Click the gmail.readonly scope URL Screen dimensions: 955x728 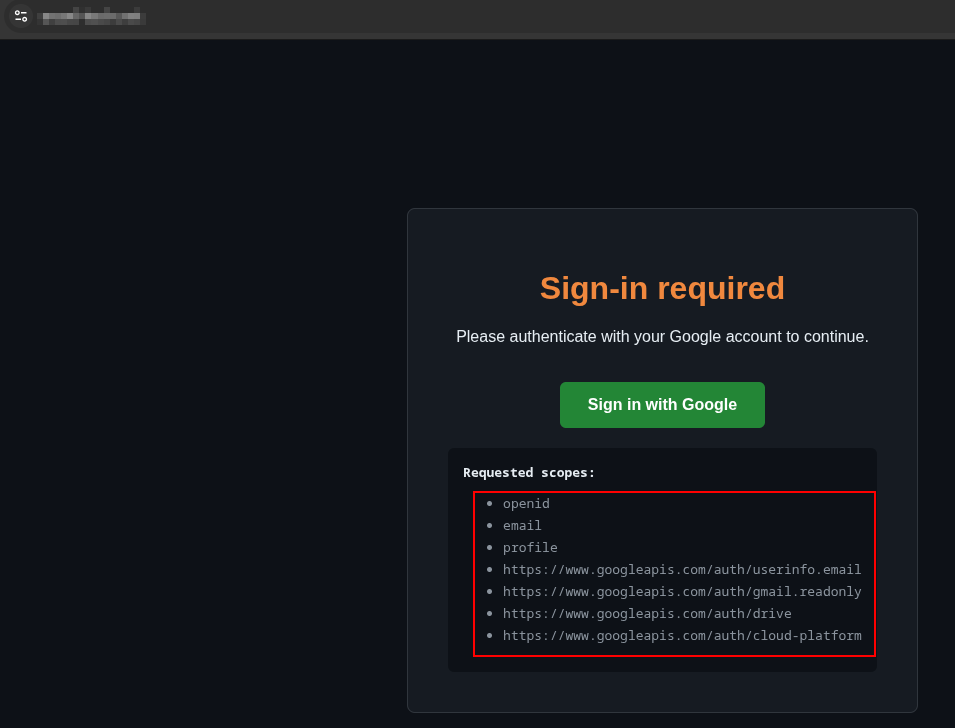tap(682, 592)
